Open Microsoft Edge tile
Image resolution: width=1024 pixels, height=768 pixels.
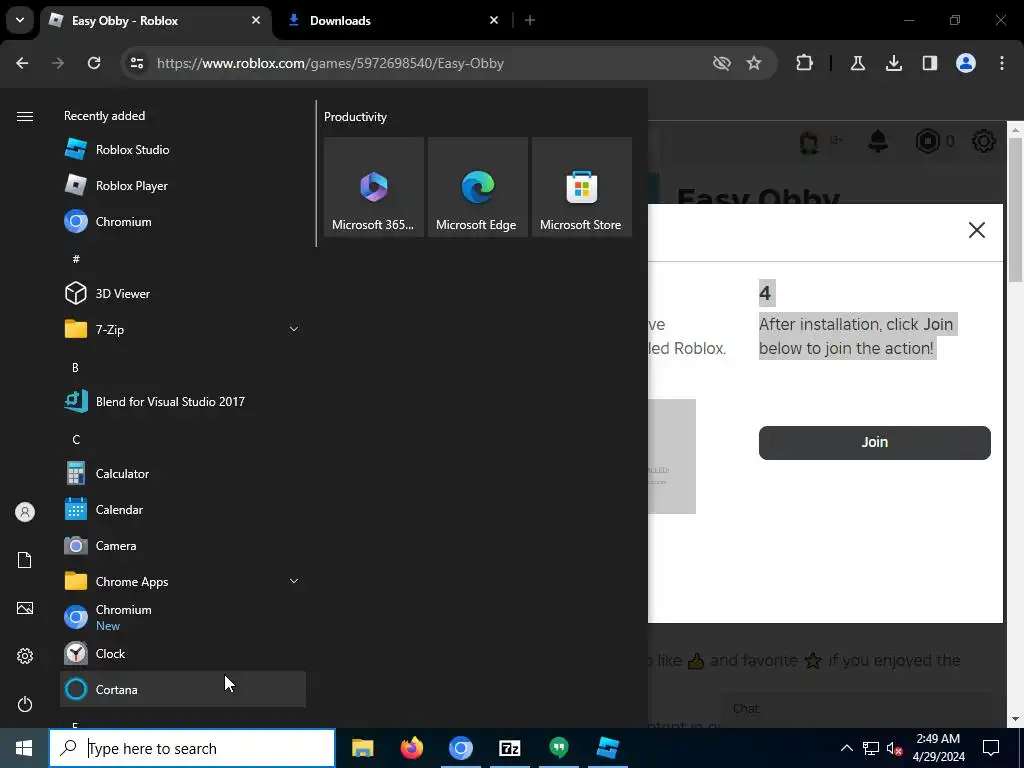tap(477, 187)
